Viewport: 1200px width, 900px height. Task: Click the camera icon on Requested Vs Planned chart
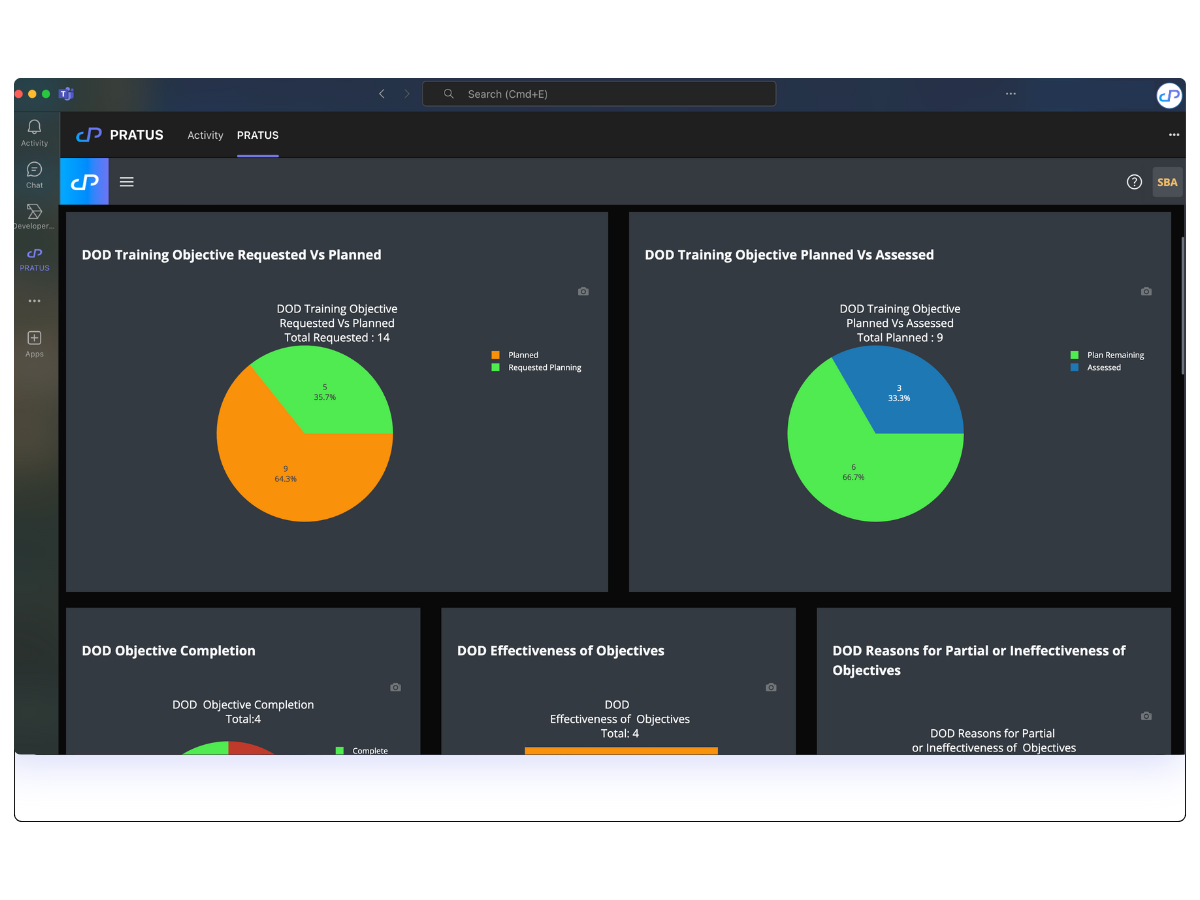tap(583, 291)
